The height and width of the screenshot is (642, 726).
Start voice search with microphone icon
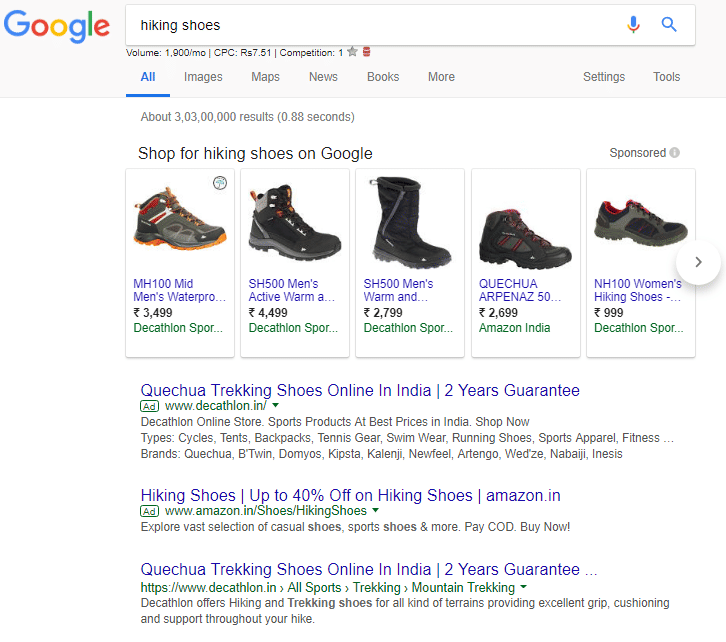[633, 24]
